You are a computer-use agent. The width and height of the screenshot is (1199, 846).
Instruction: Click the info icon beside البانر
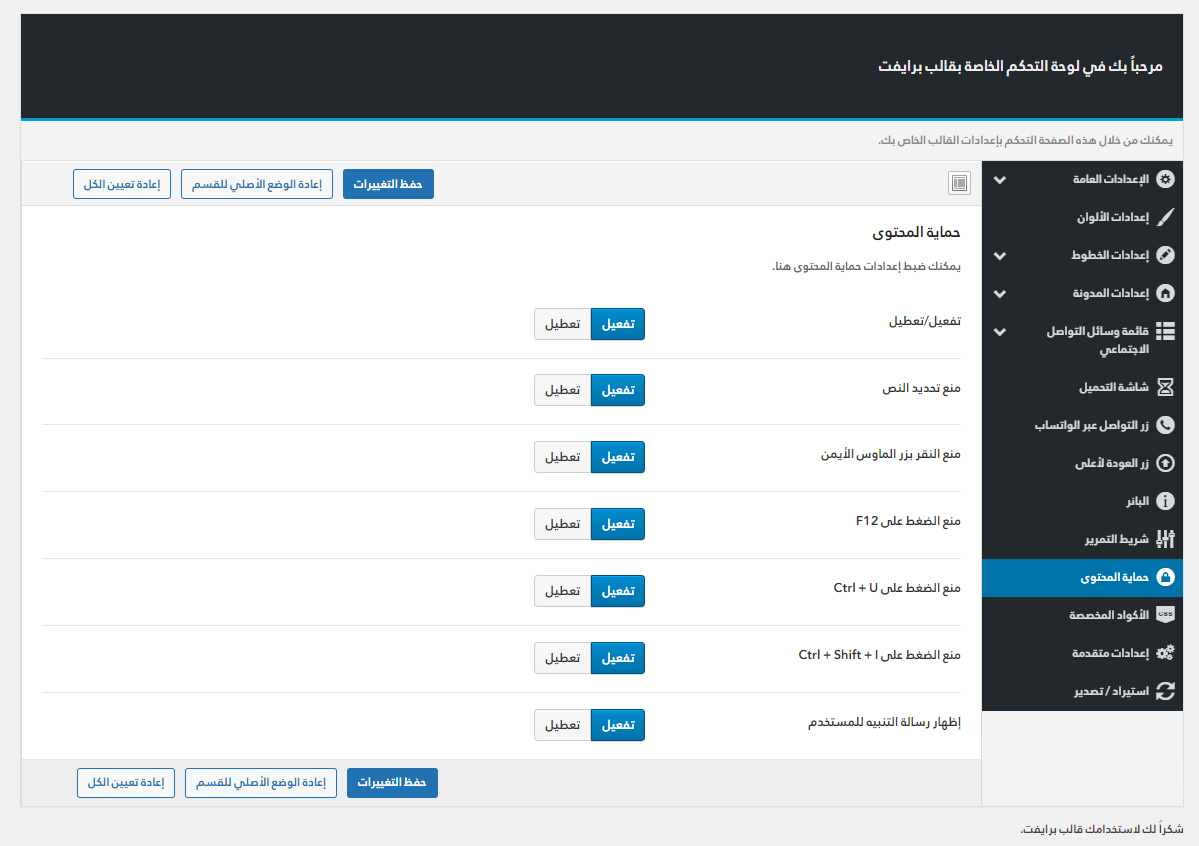tap(1165, 501)
